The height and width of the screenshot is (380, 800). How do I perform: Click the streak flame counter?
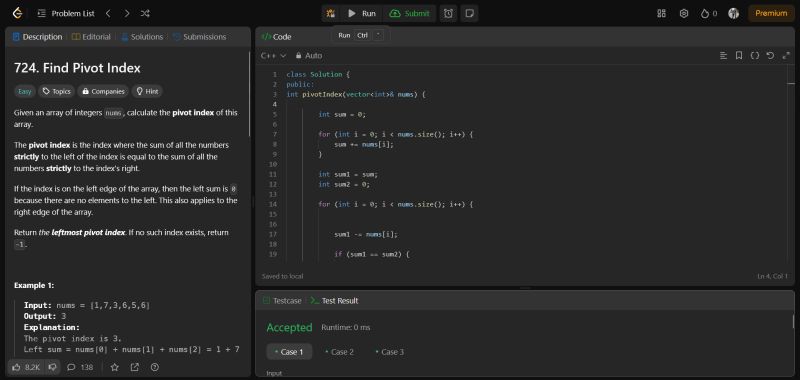709,14
